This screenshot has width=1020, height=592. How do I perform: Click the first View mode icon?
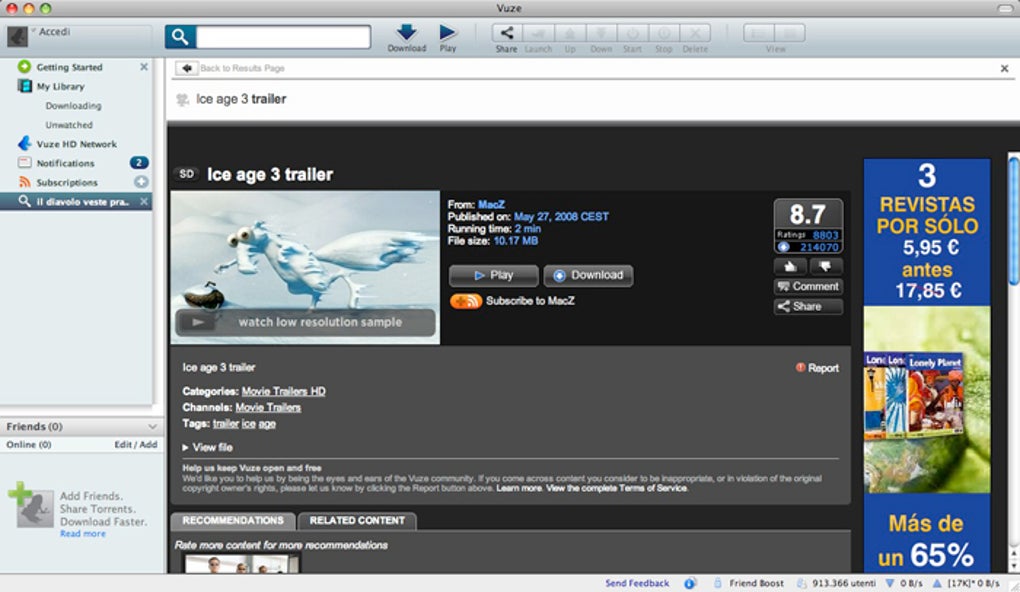click(759, 33)
